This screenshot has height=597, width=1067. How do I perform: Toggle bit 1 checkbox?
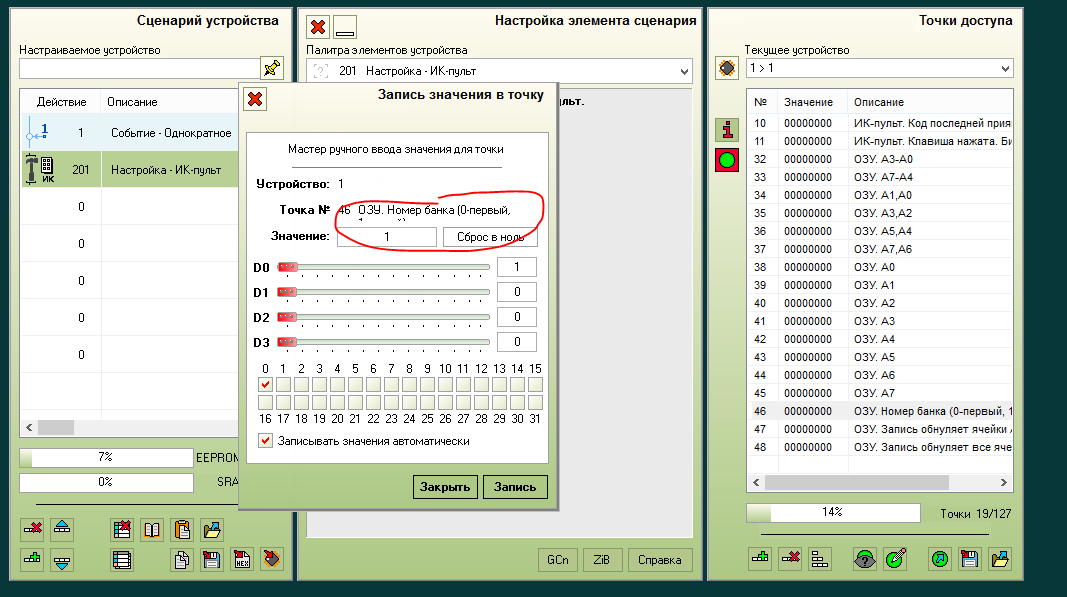tap(284, 385)
